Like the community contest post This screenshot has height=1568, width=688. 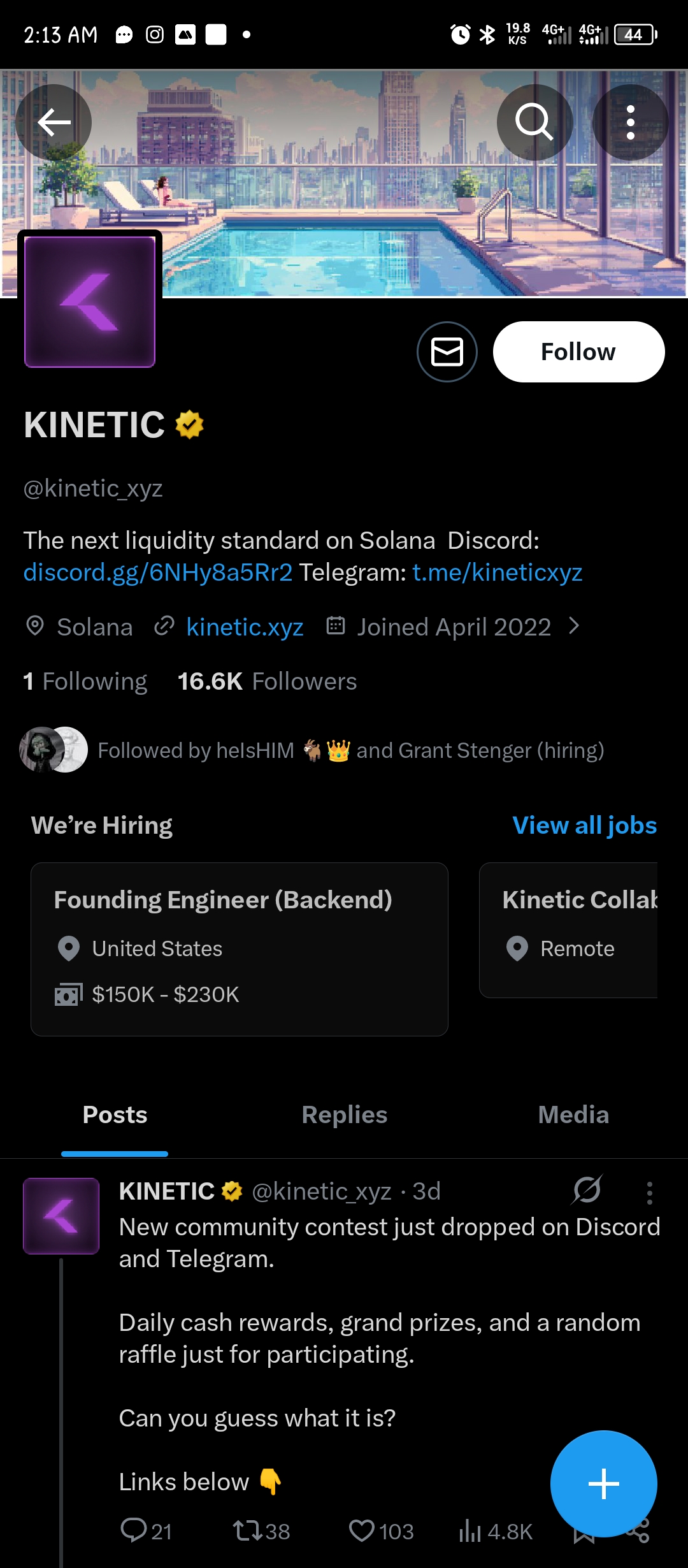362,1530
